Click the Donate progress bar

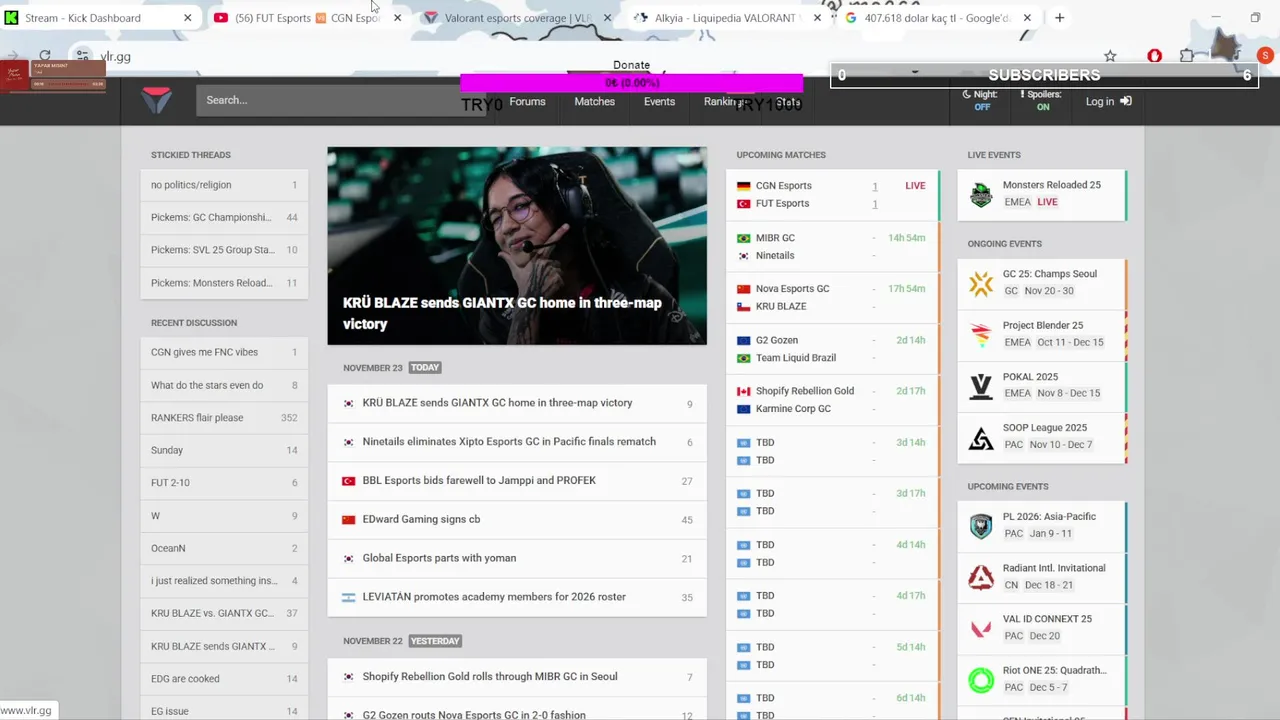[x=631, y=83]
